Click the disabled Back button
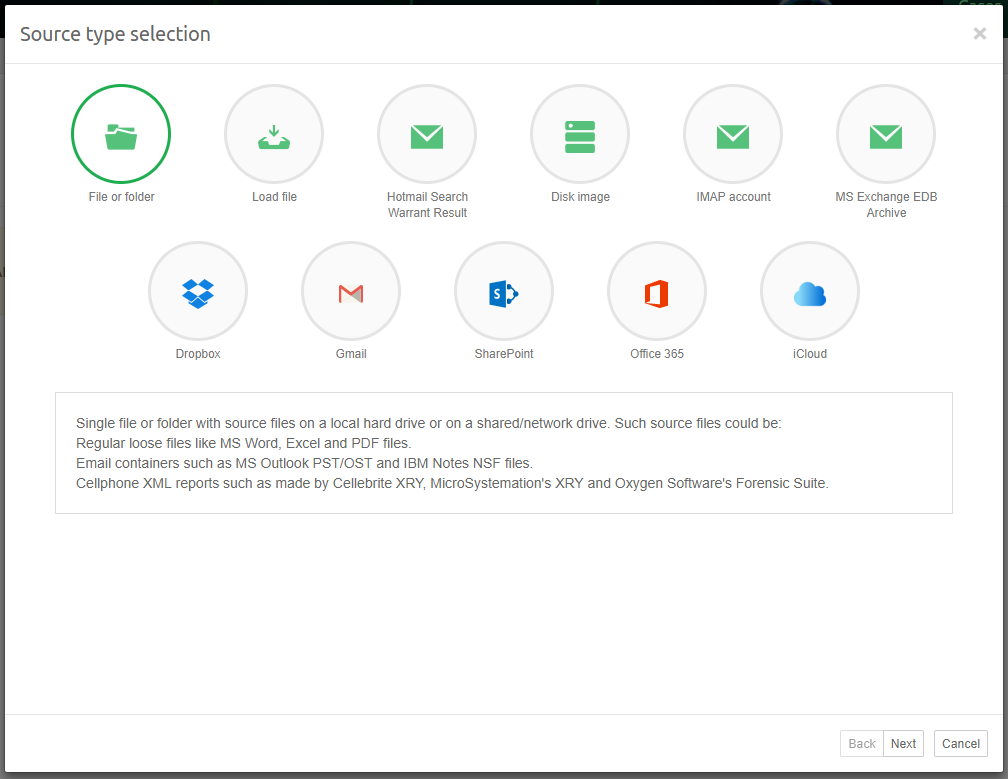This screenshot has height=779, width=1008. (861, 743)
